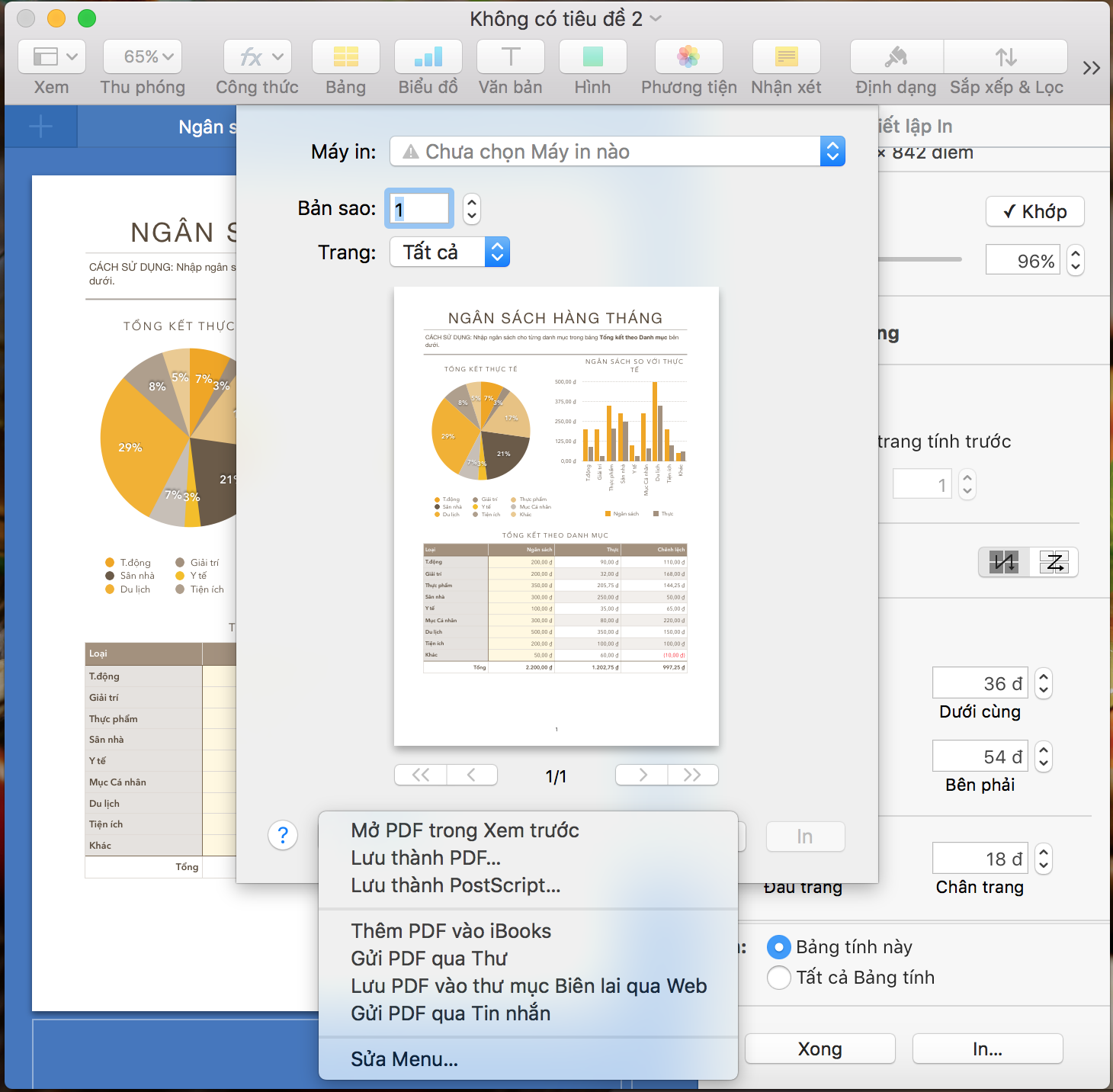Viewport: 1113px width, 1092px height.
Task: Open the Phương tiện media browser
Action: tap(689, 57)
